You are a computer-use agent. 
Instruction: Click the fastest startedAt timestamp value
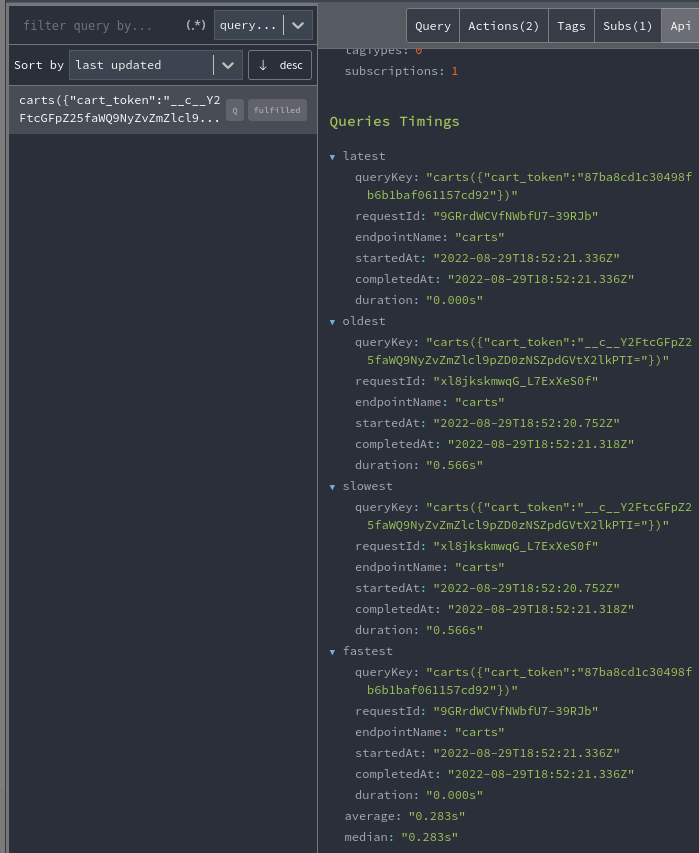tap(527, 753)
